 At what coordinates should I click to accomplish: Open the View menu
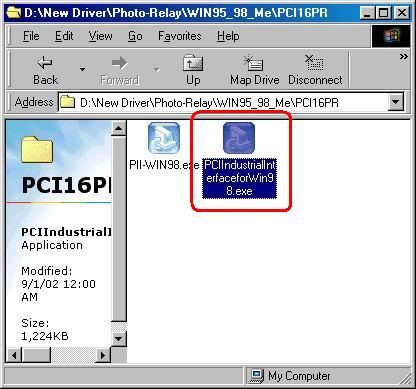pos(100,36)
